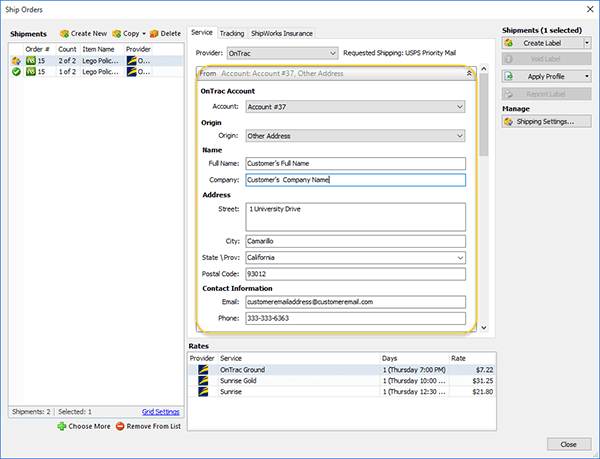The image size is (600, 459).
Task: Click the Phone input field
Action: pos(355,318)
